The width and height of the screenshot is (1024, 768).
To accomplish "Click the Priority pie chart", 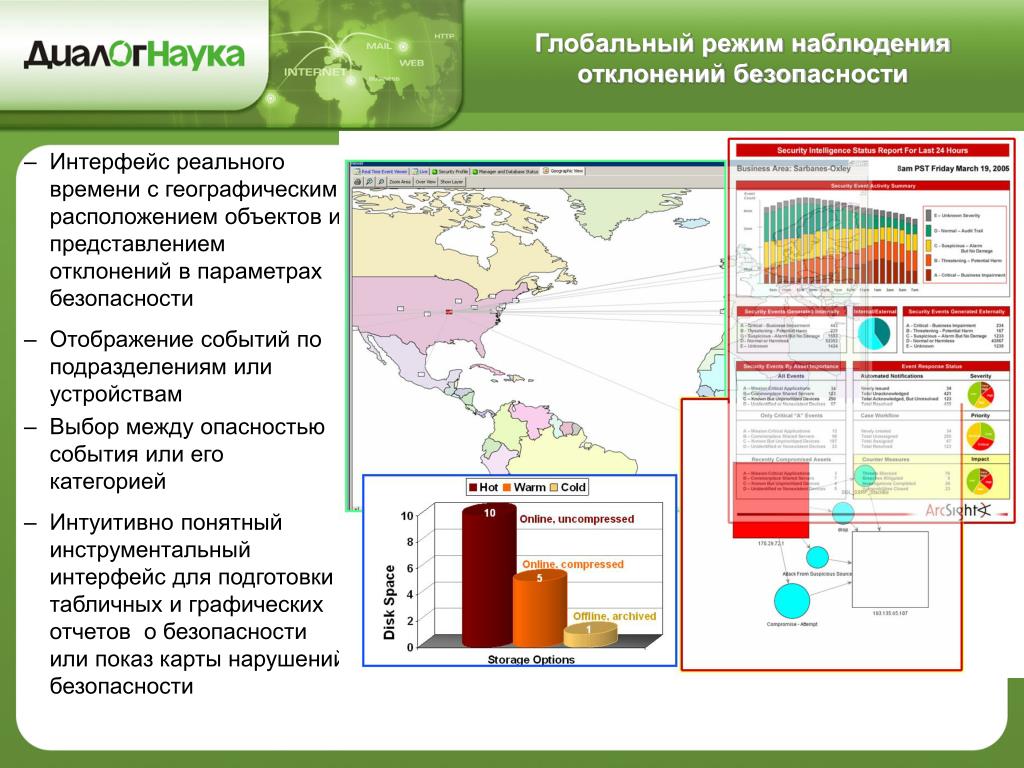I will 980,436.
